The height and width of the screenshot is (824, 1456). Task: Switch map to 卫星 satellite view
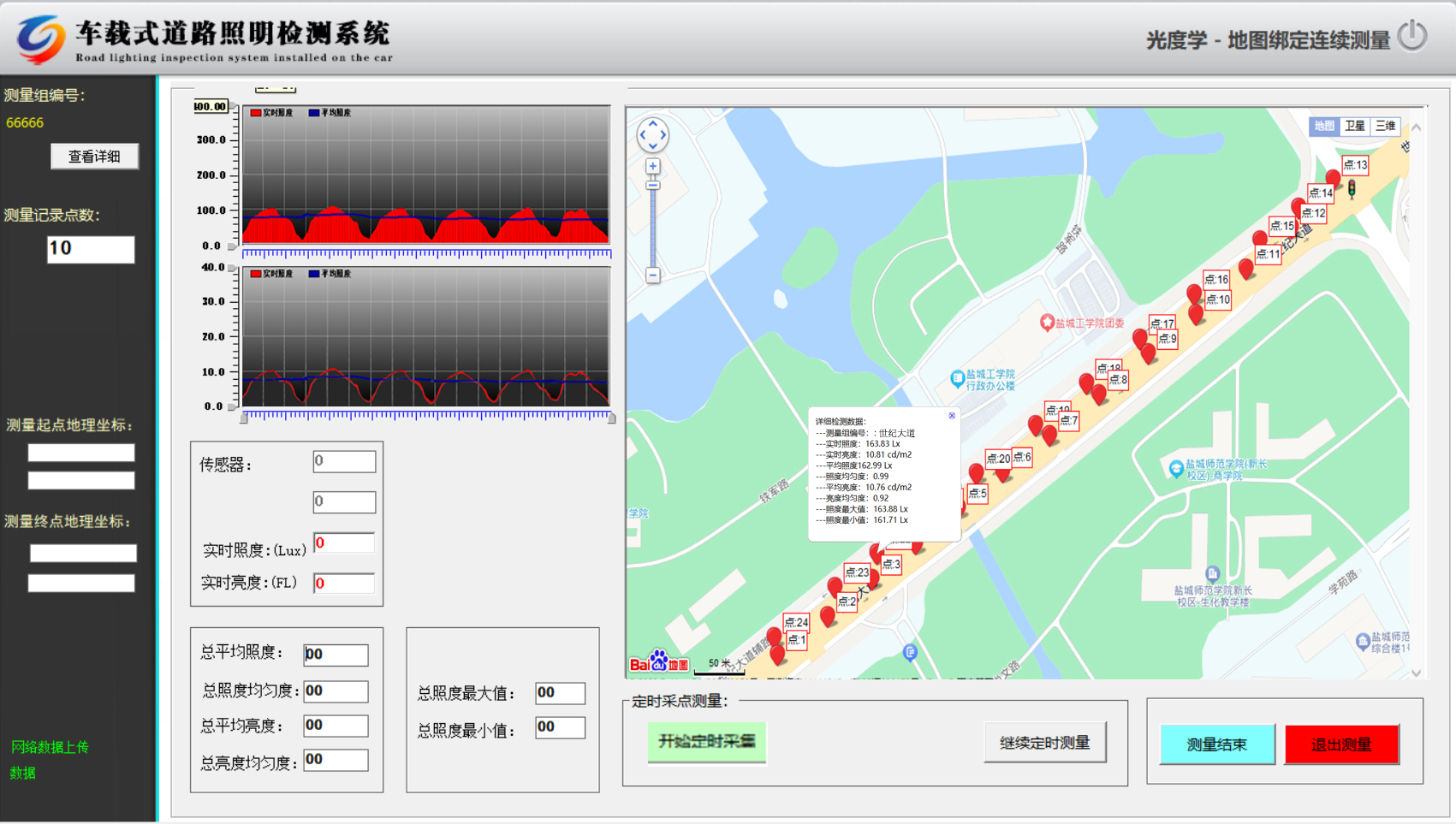(x=1354, y=127)
